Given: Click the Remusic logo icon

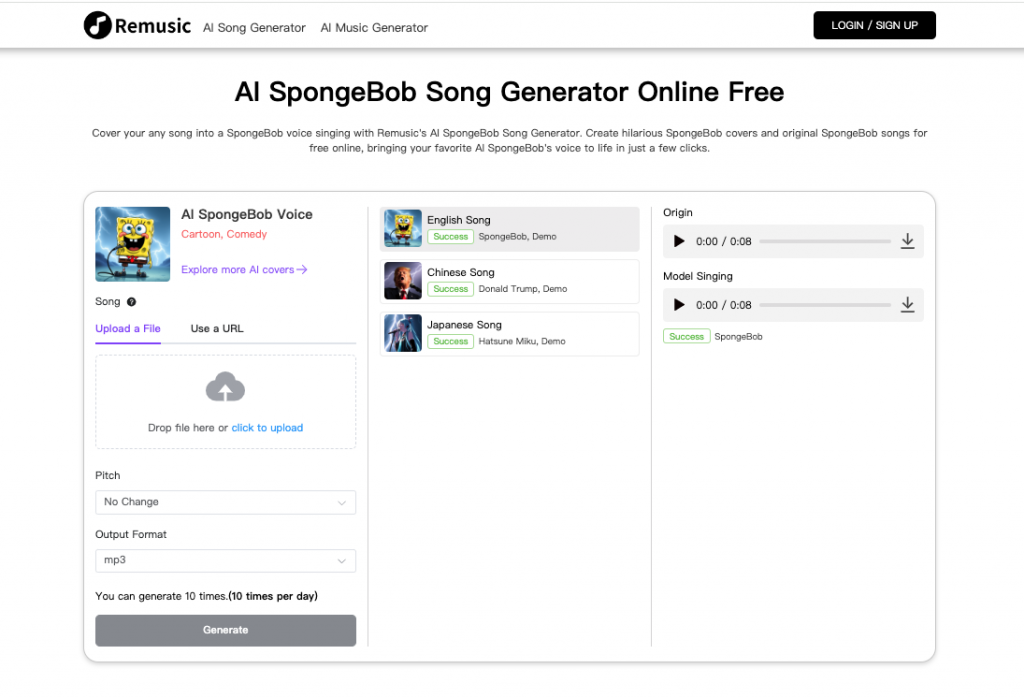Looking at the screenshot, I should [97, 26].
